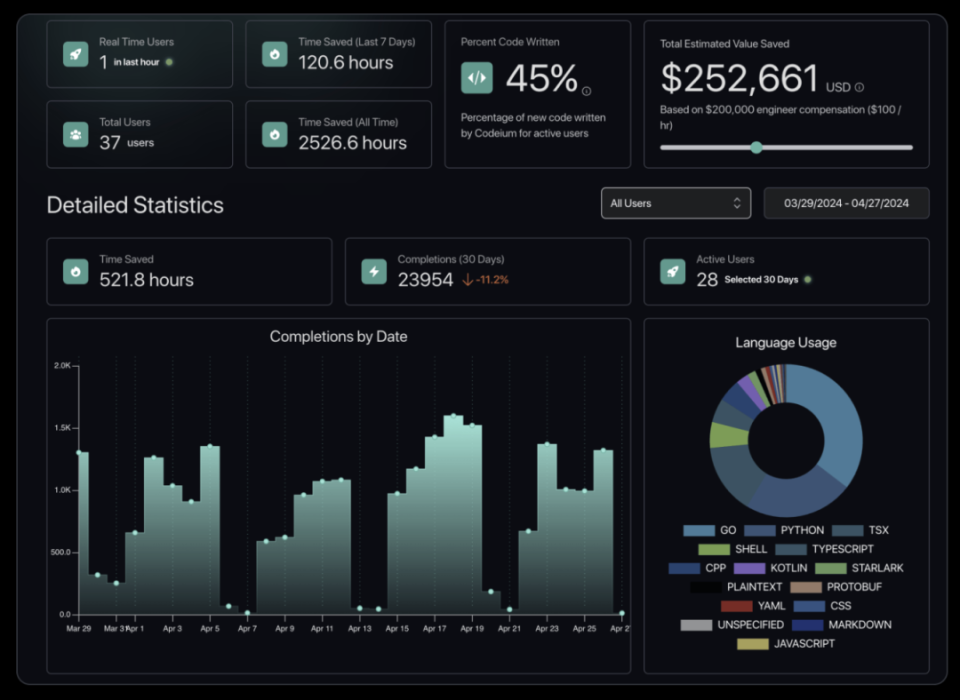The image size is (960, 700).
Task: Click the rocket icon beside Active Users
Action: [x=672, y=271]
